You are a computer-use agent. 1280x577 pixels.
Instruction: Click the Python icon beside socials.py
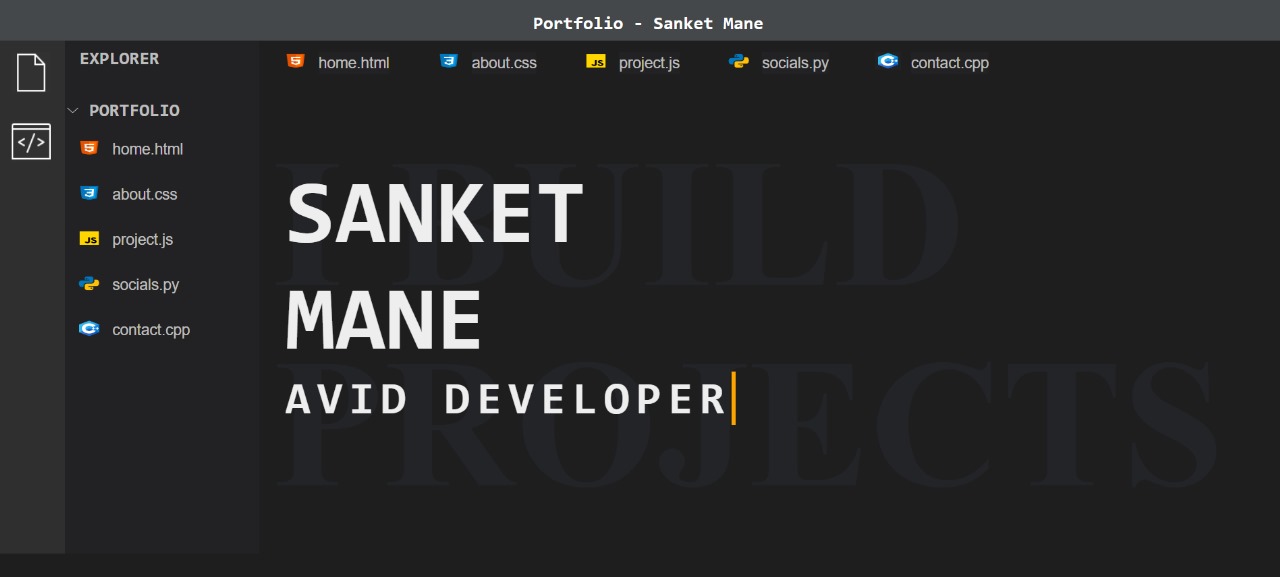(x=89, y=284)
